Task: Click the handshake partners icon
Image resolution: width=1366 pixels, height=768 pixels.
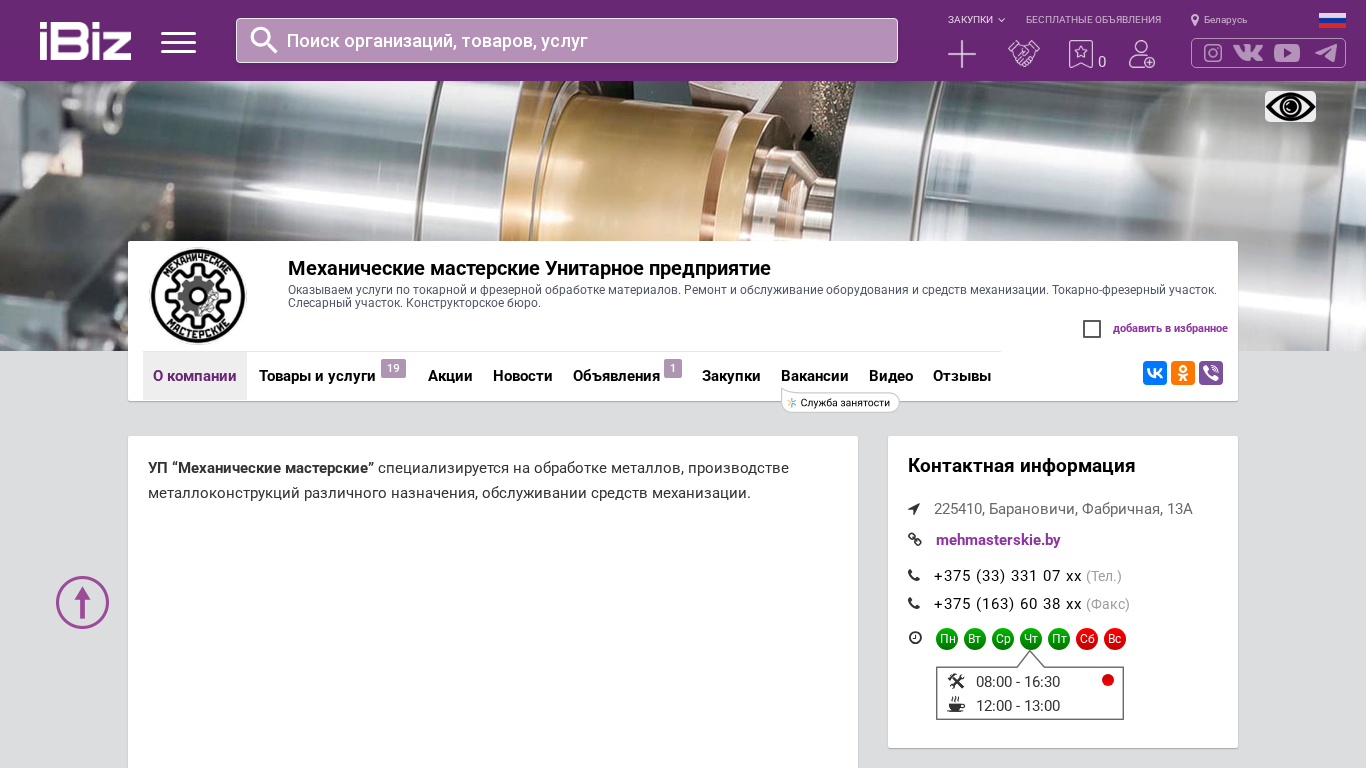Action: 1023,54
